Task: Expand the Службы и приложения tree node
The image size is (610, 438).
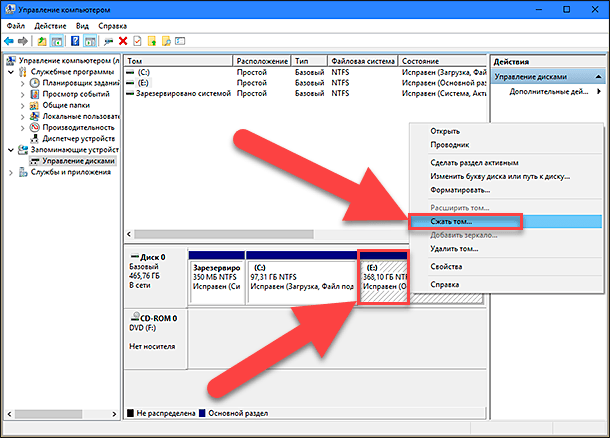Action: point(10,171)
